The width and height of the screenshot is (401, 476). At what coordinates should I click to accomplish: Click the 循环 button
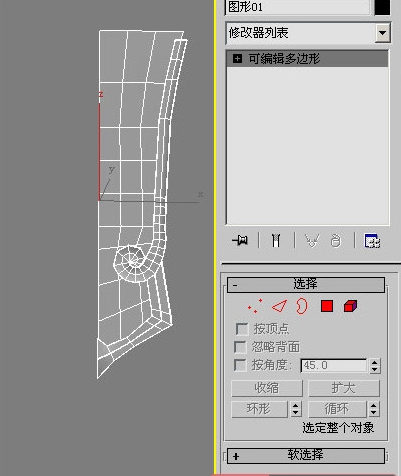pyautogui.click(x=337, y=409)
